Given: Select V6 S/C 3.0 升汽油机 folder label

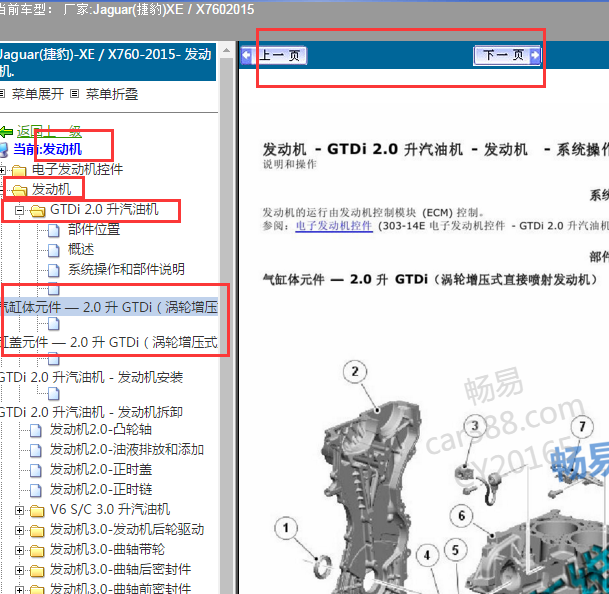Looking at the screenshot, I should click(x=110, y=510).
